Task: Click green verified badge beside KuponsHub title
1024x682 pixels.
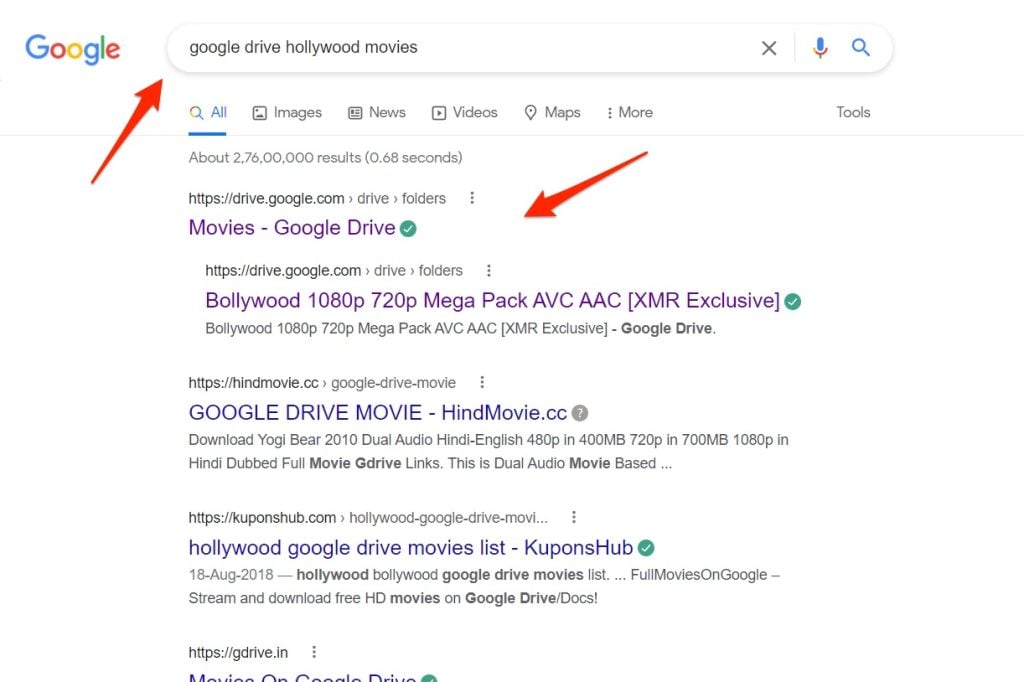Action: [x=646, y=548]
